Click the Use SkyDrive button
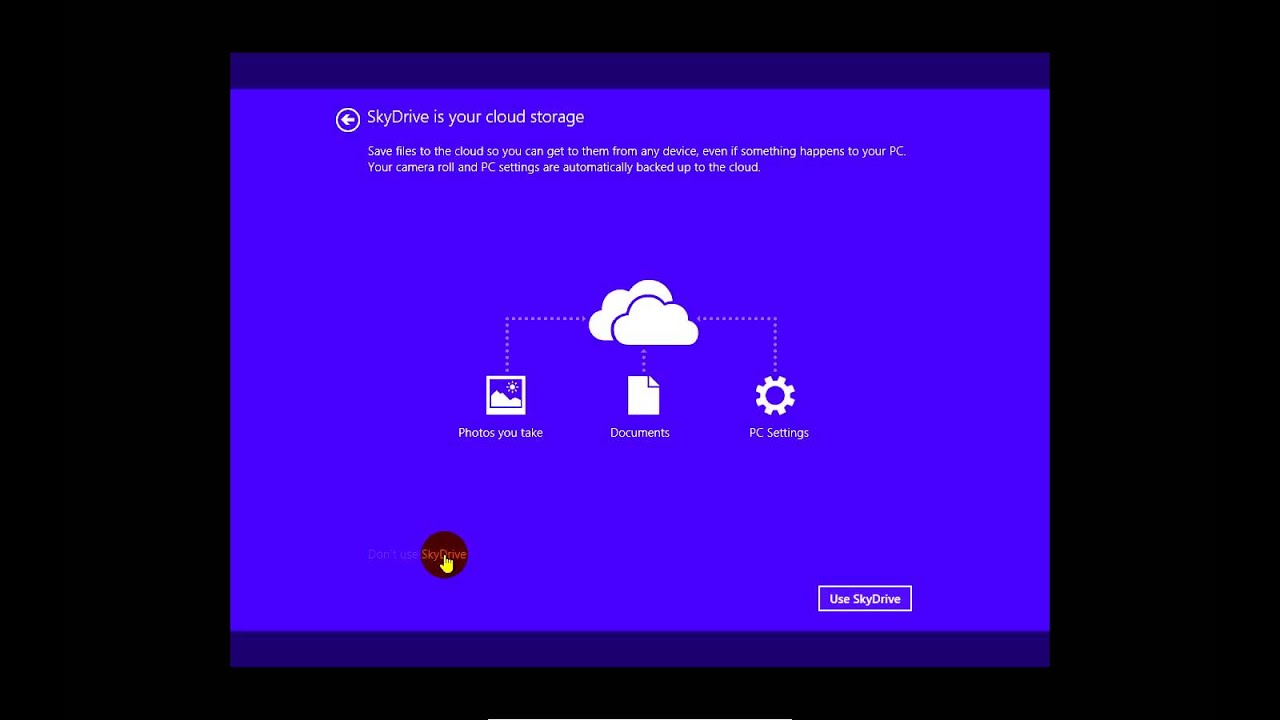 [x=865, y=599]
